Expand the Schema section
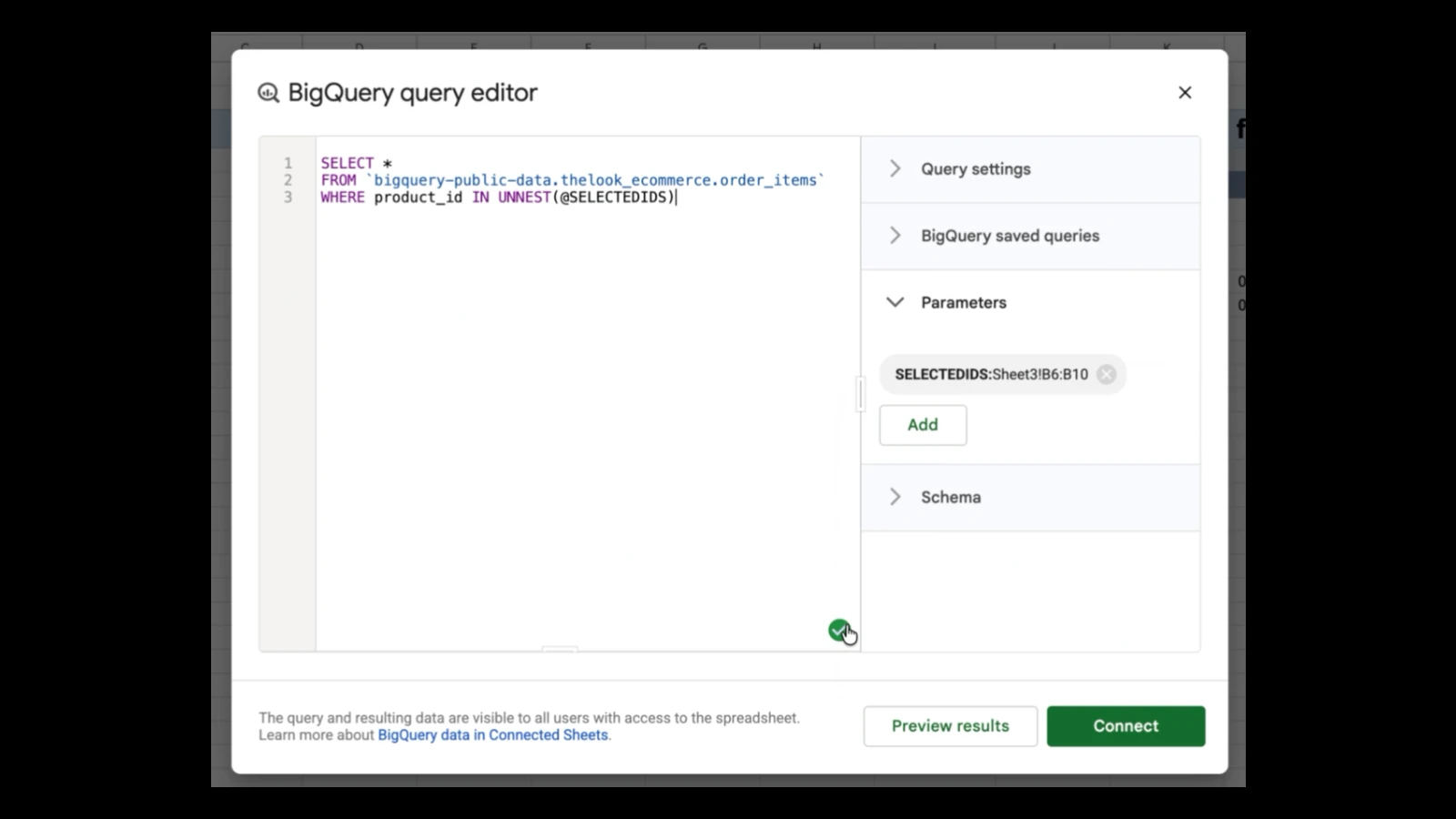1456x819 pixels. click(x=1030, y=497)
